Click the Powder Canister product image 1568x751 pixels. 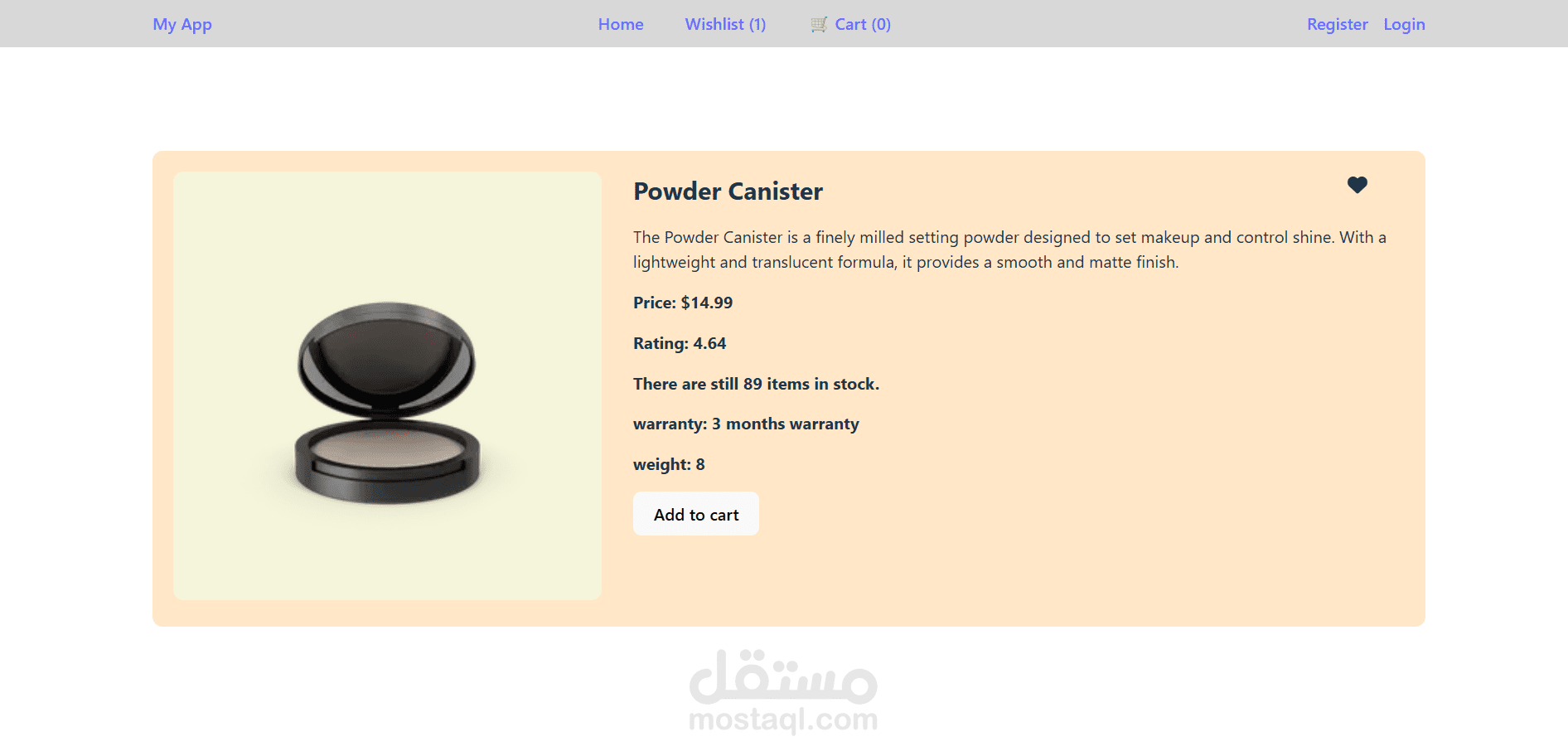point(388,404)
